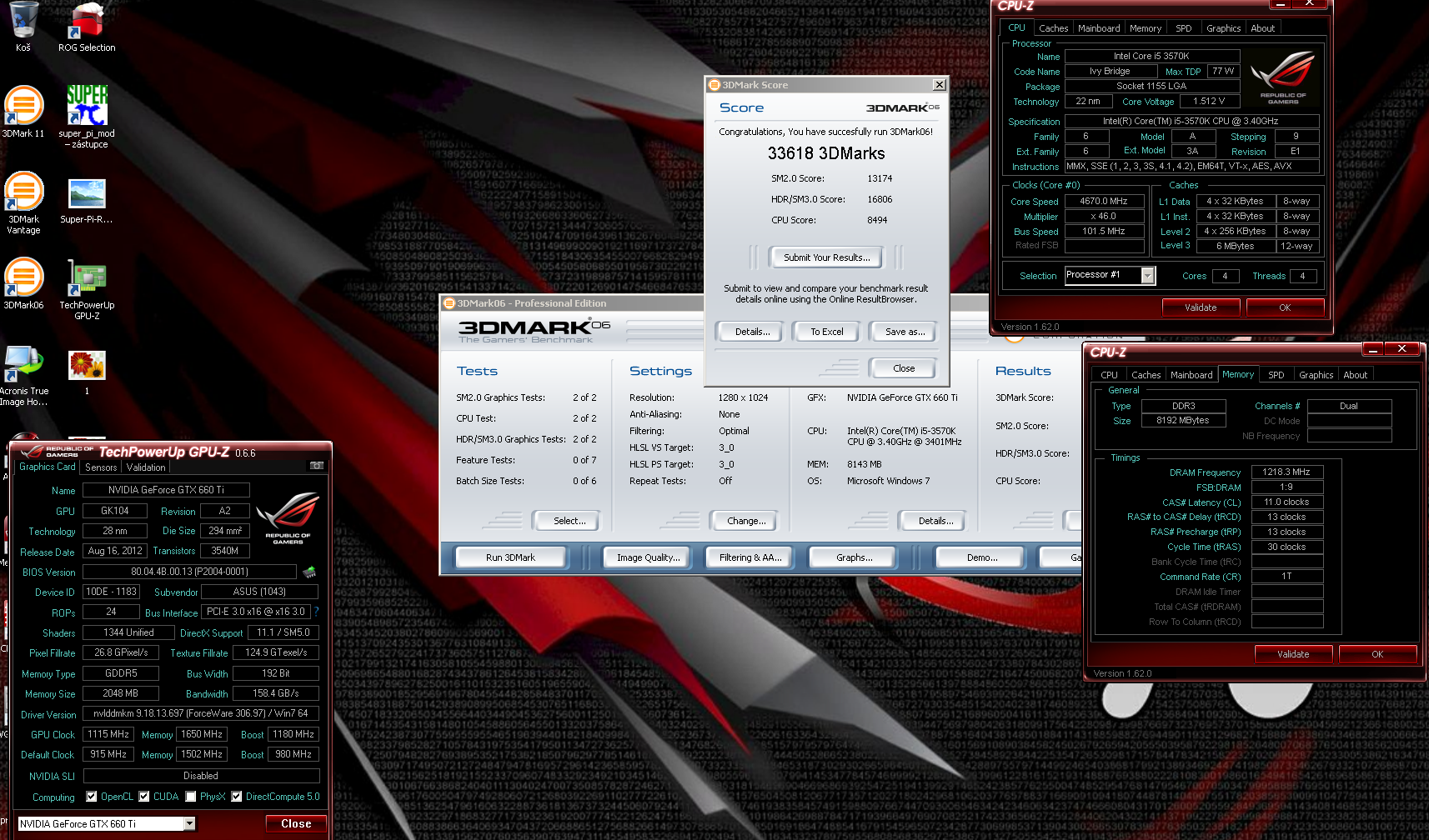Screen dimensions: 1429x840
Task: Click OK in Memory CPU-Z window
Action: [x=1377, y=654]
